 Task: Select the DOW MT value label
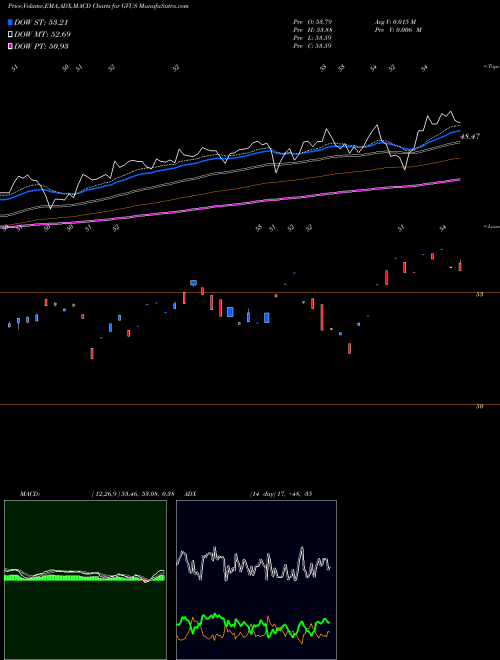pos(42,34)
